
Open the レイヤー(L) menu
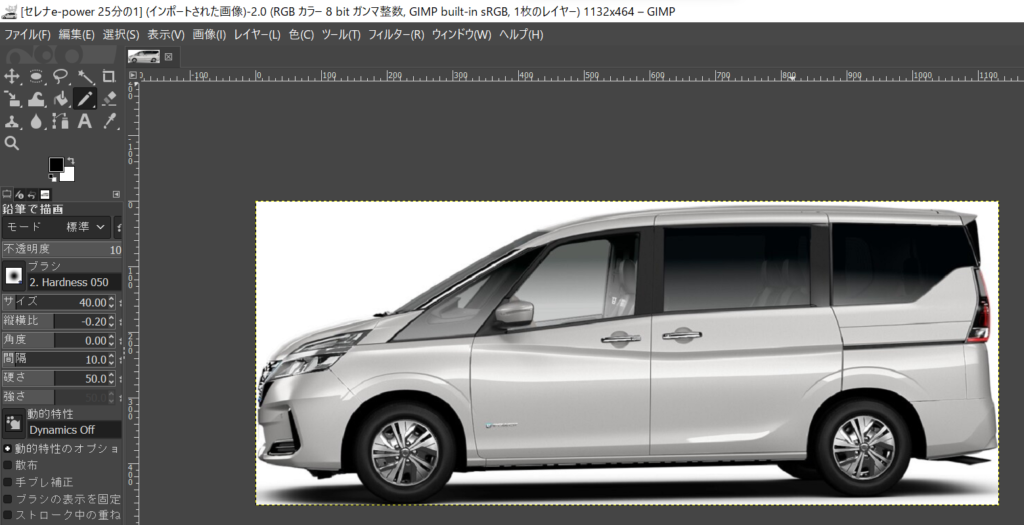click(257, 35)
